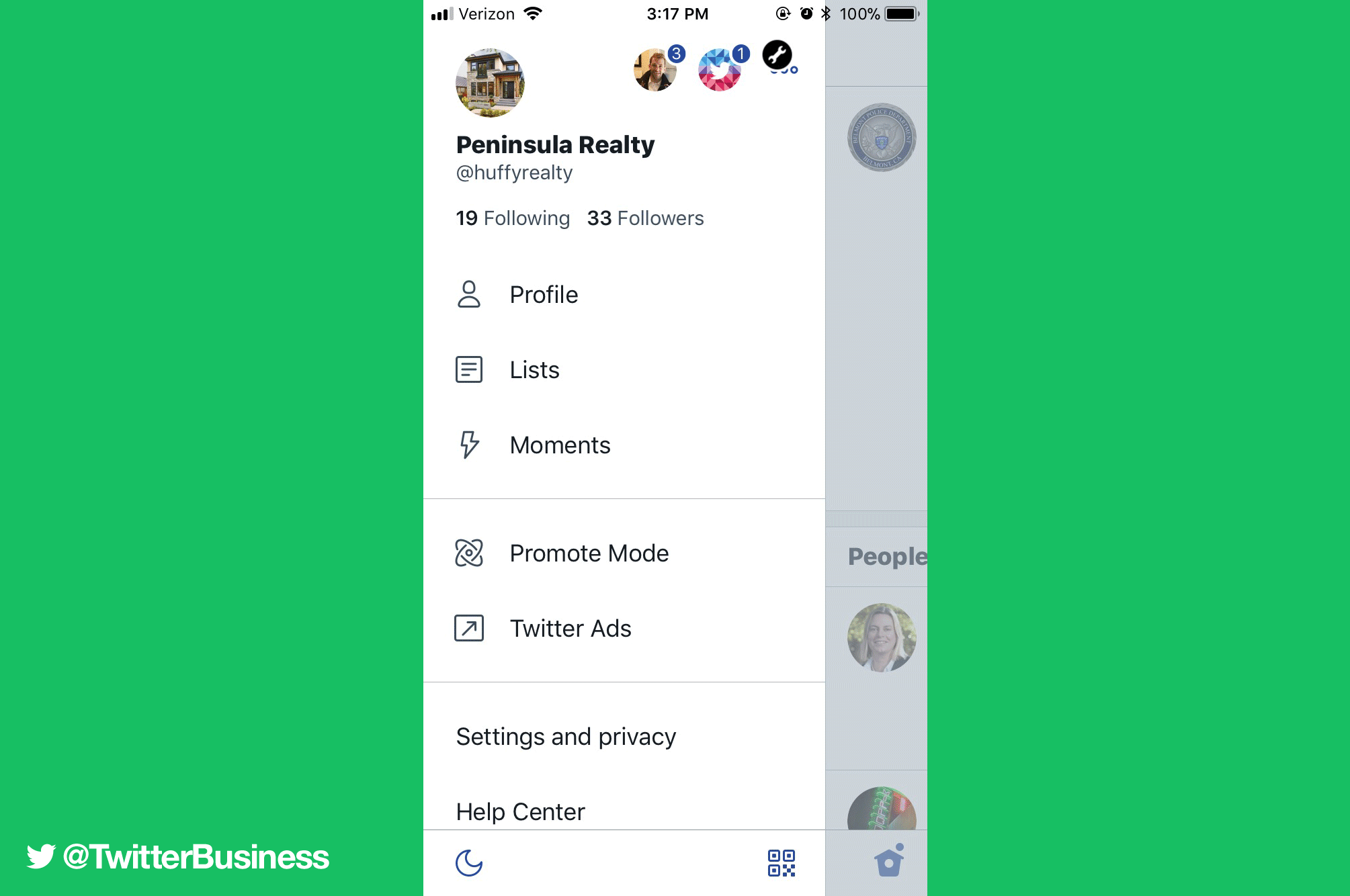
Task: Open Help Center
Action: (520, 812)
